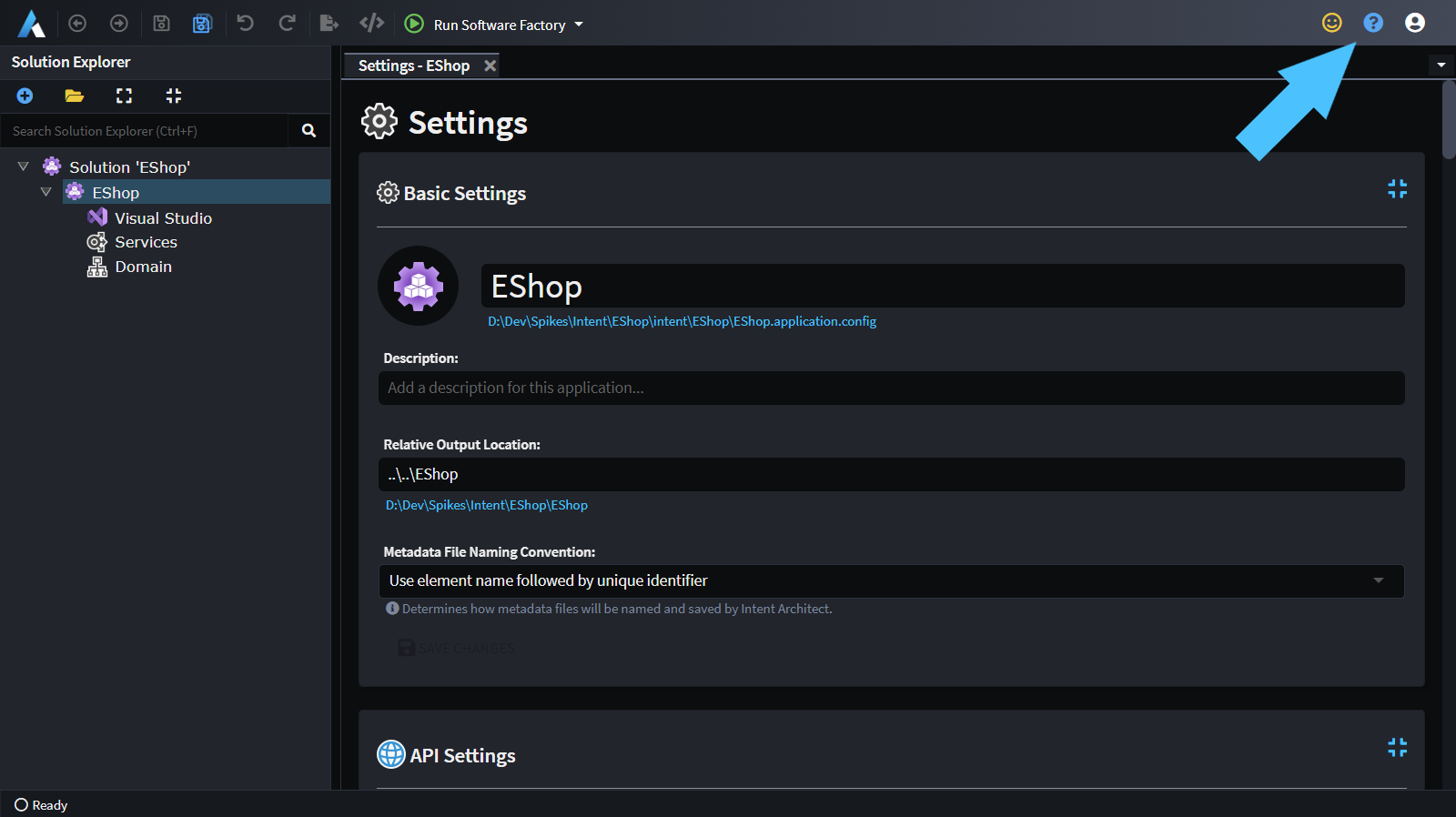Switch to the Settings - EShop tab

click(414, 66)
